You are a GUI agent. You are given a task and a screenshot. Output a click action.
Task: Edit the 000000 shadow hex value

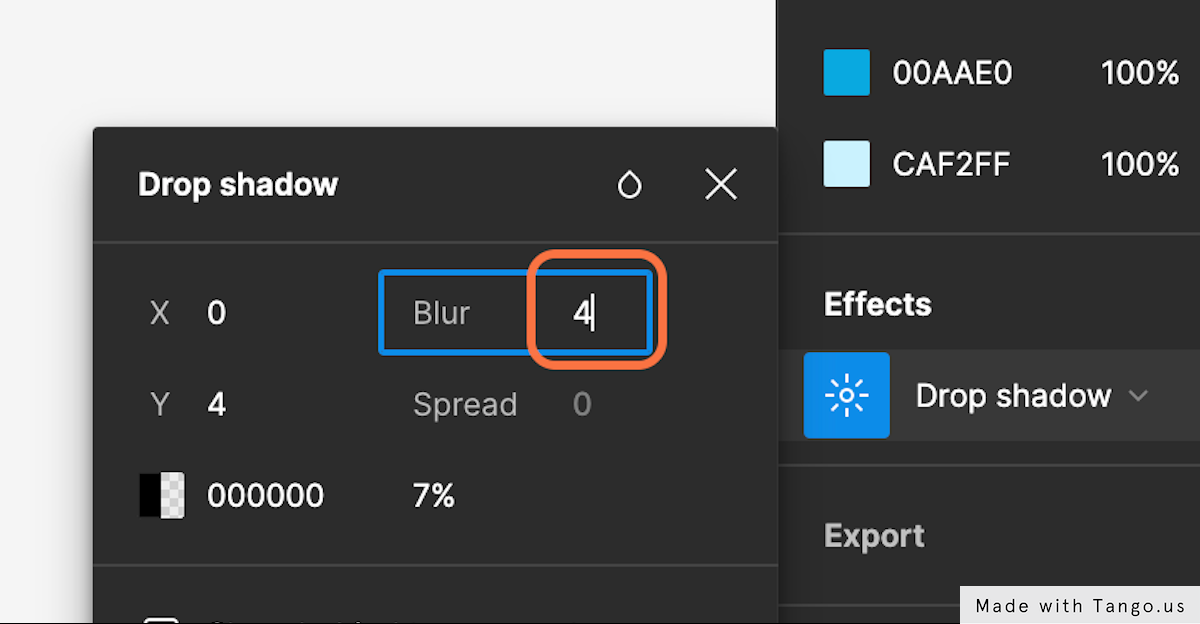tap(265, 496)
